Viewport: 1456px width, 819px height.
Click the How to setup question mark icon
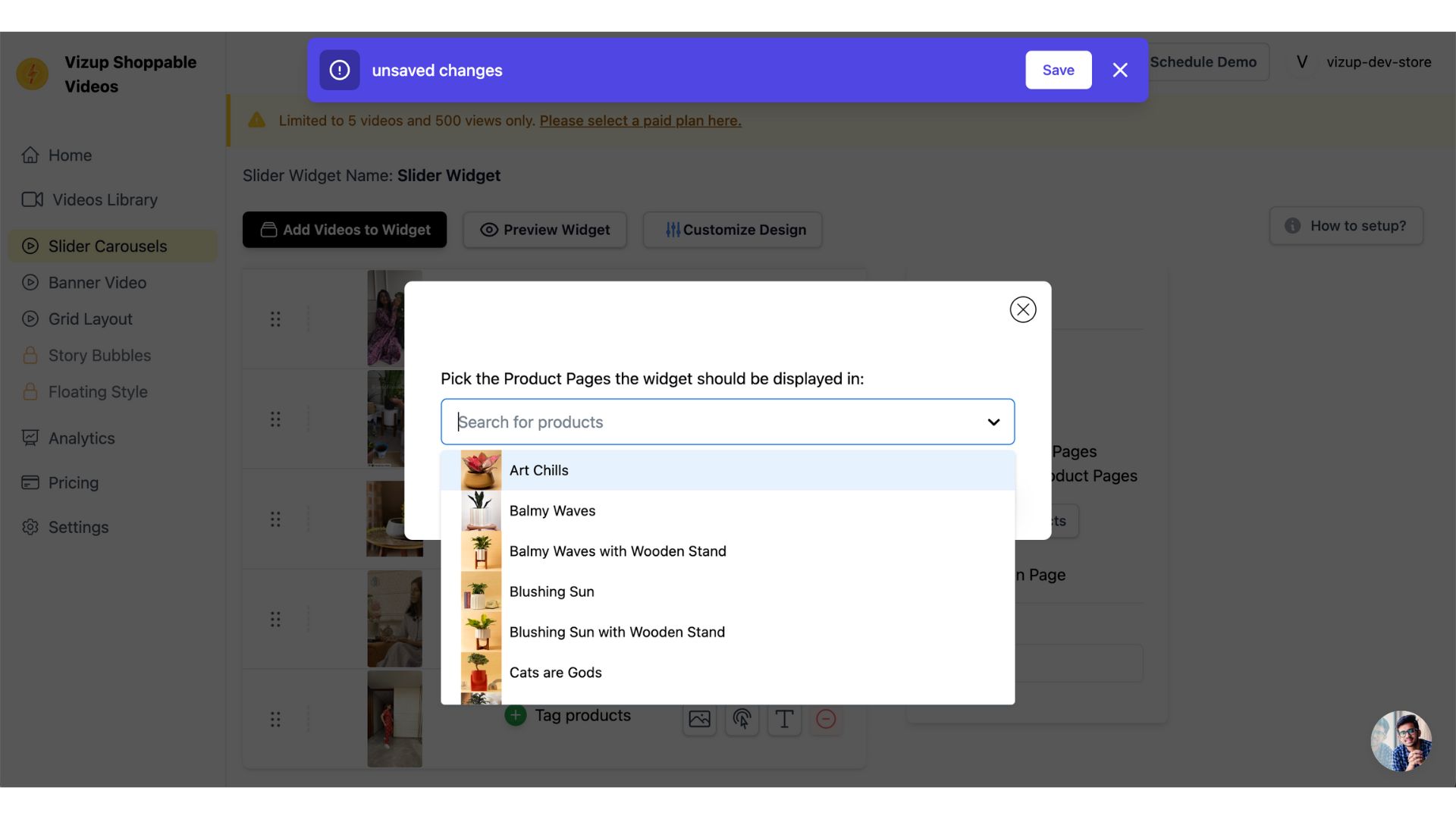coord(1293,225)
